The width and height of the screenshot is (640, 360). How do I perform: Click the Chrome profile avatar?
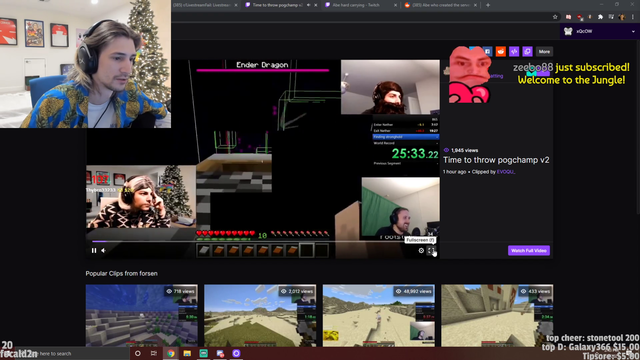pyautogui.click(x=622, y=17)
